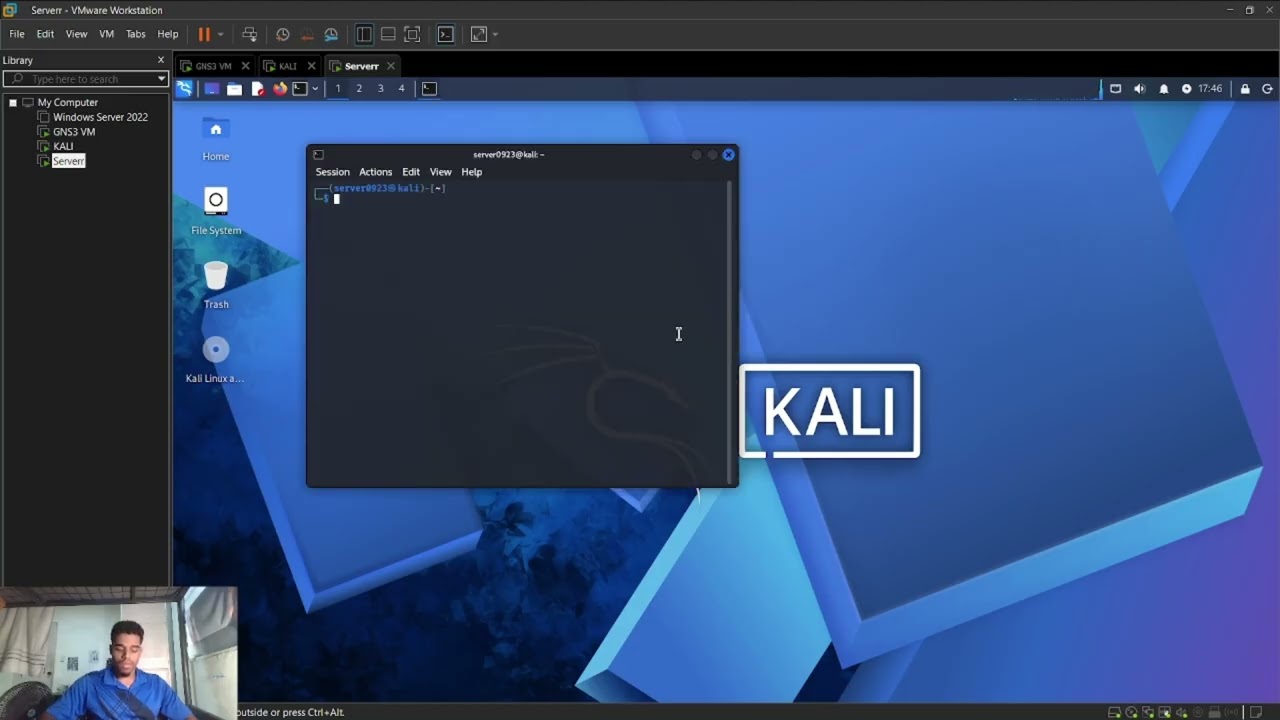Open the Trash desktop icon
This screenshot has height=720, width=1280.
coord(216,285)
